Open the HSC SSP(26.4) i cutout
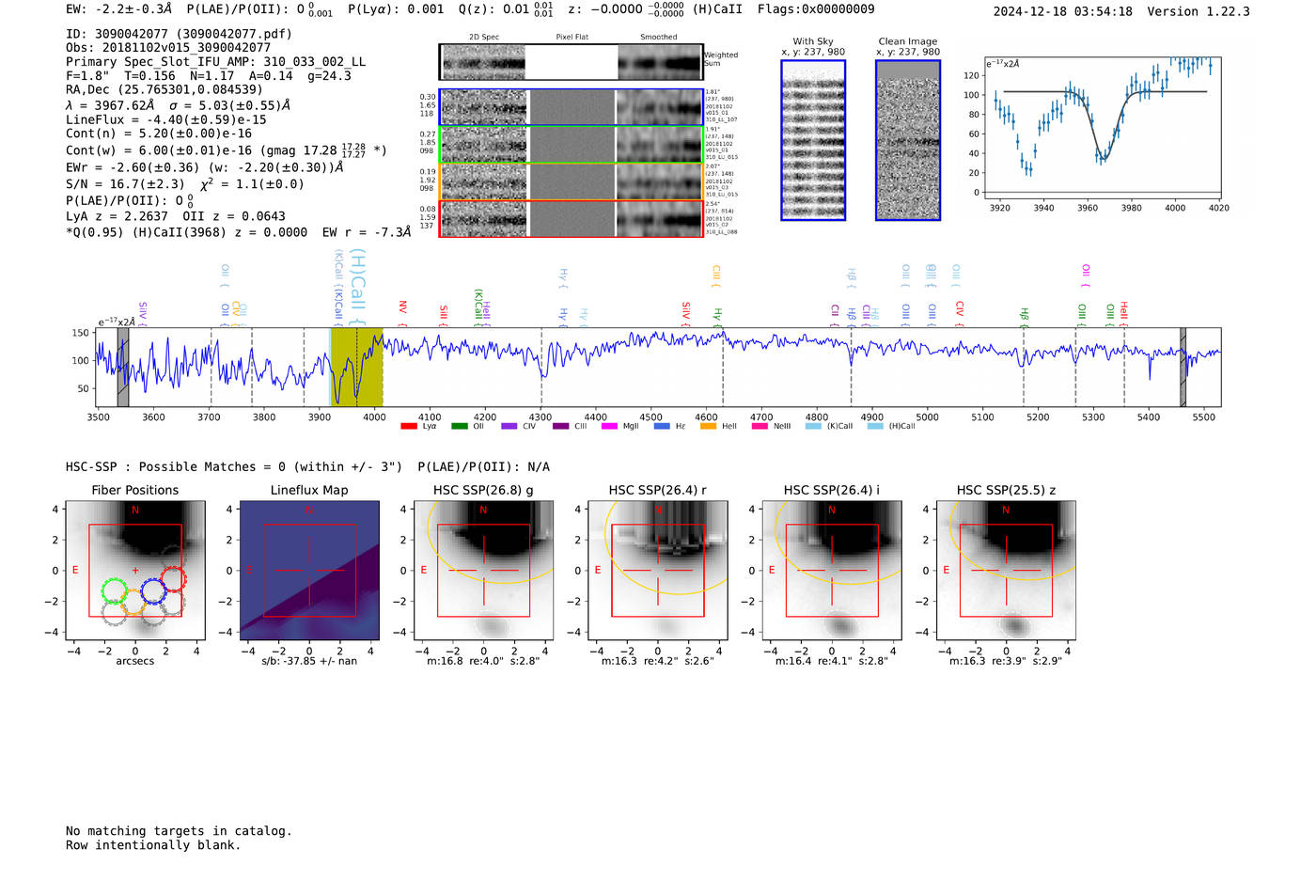The height and width of the screenshot is (896, 1316). point(832,570)
